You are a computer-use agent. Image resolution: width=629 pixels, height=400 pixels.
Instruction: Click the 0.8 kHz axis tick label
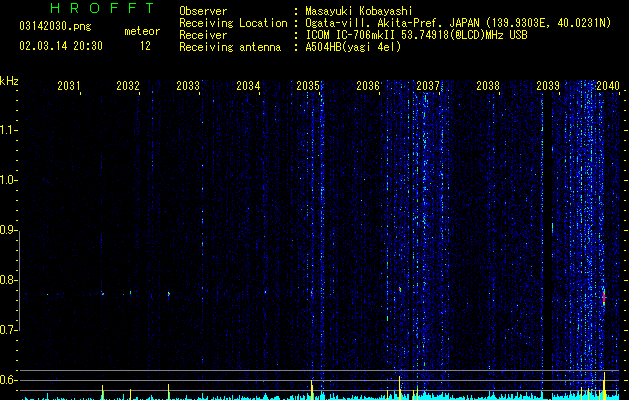(x=8, y=280)
